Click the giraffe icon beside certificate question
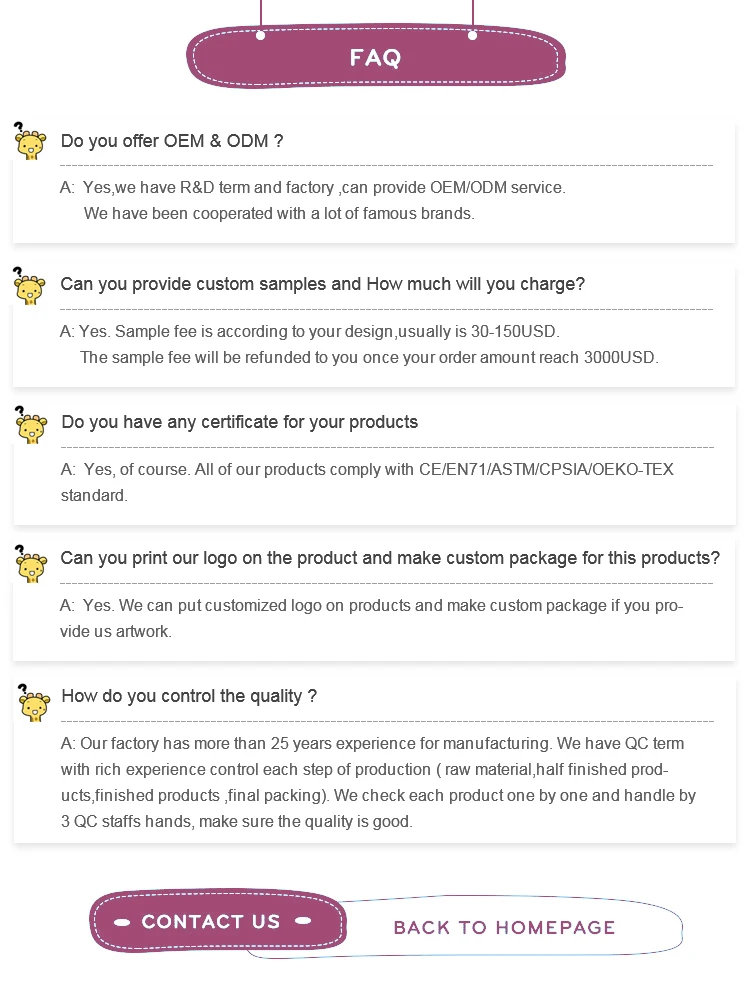 coord(31,425)
